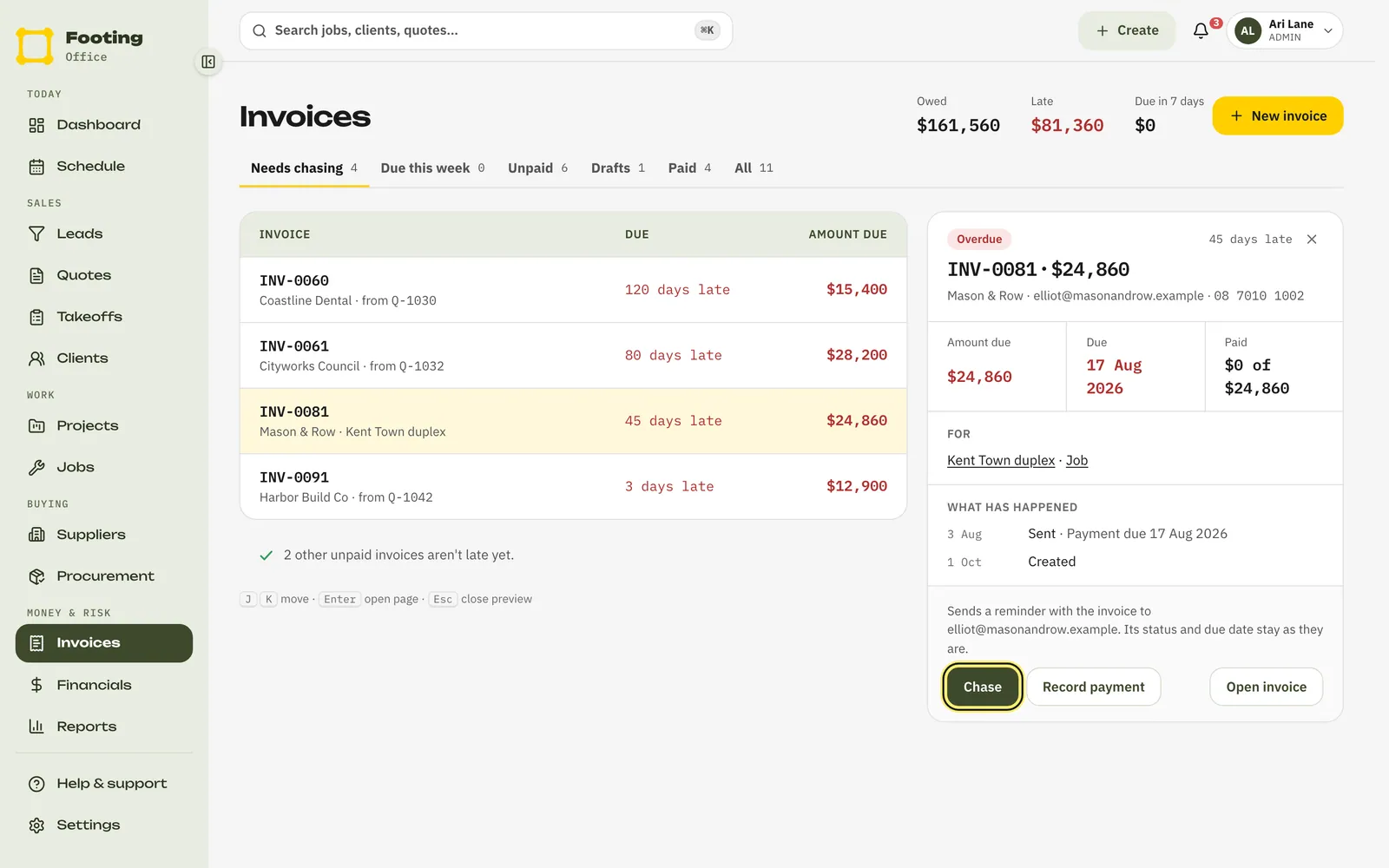Switch to All invoices tab
1389x868 pixels.
click(x=754, y=168)
